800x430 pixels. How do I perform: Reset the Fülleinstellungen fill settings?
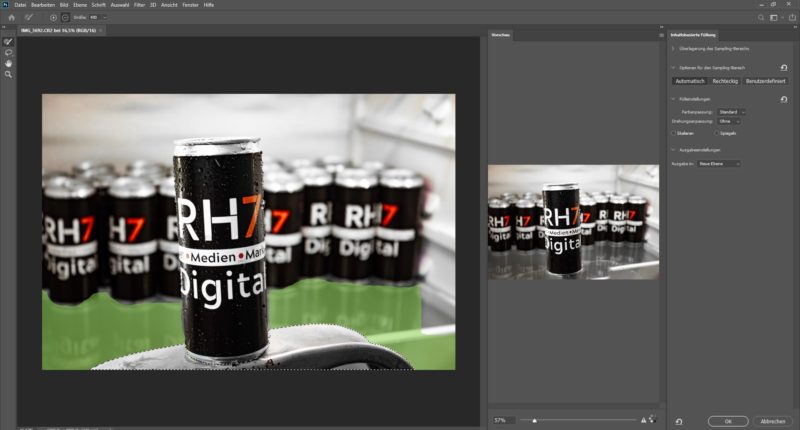coord(784,99)
